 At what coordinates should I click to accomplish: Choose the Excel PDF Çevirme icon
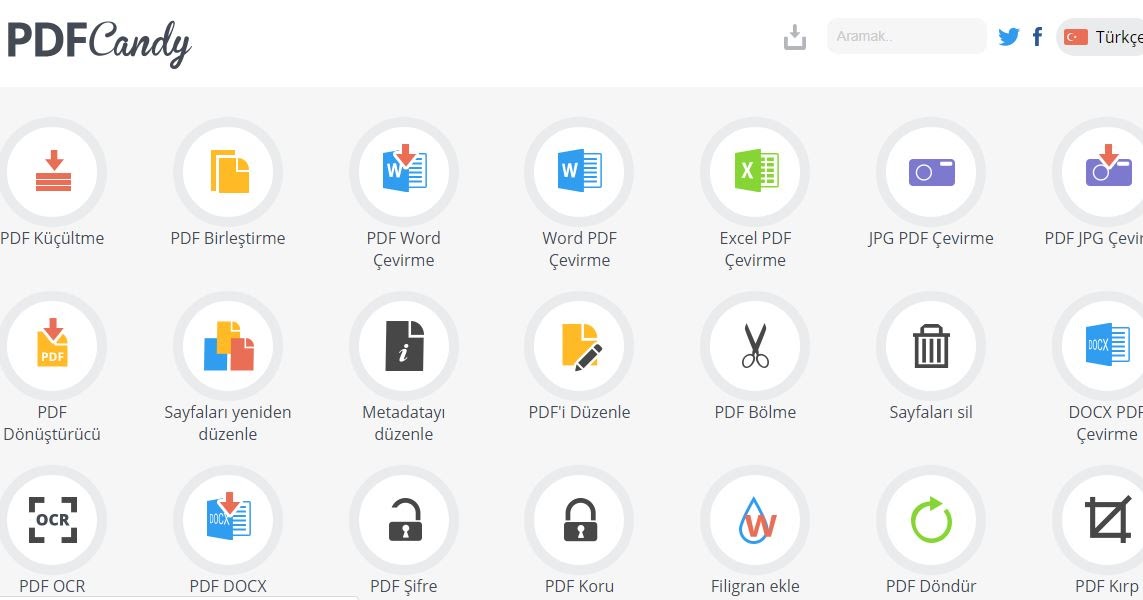[755, 172]
